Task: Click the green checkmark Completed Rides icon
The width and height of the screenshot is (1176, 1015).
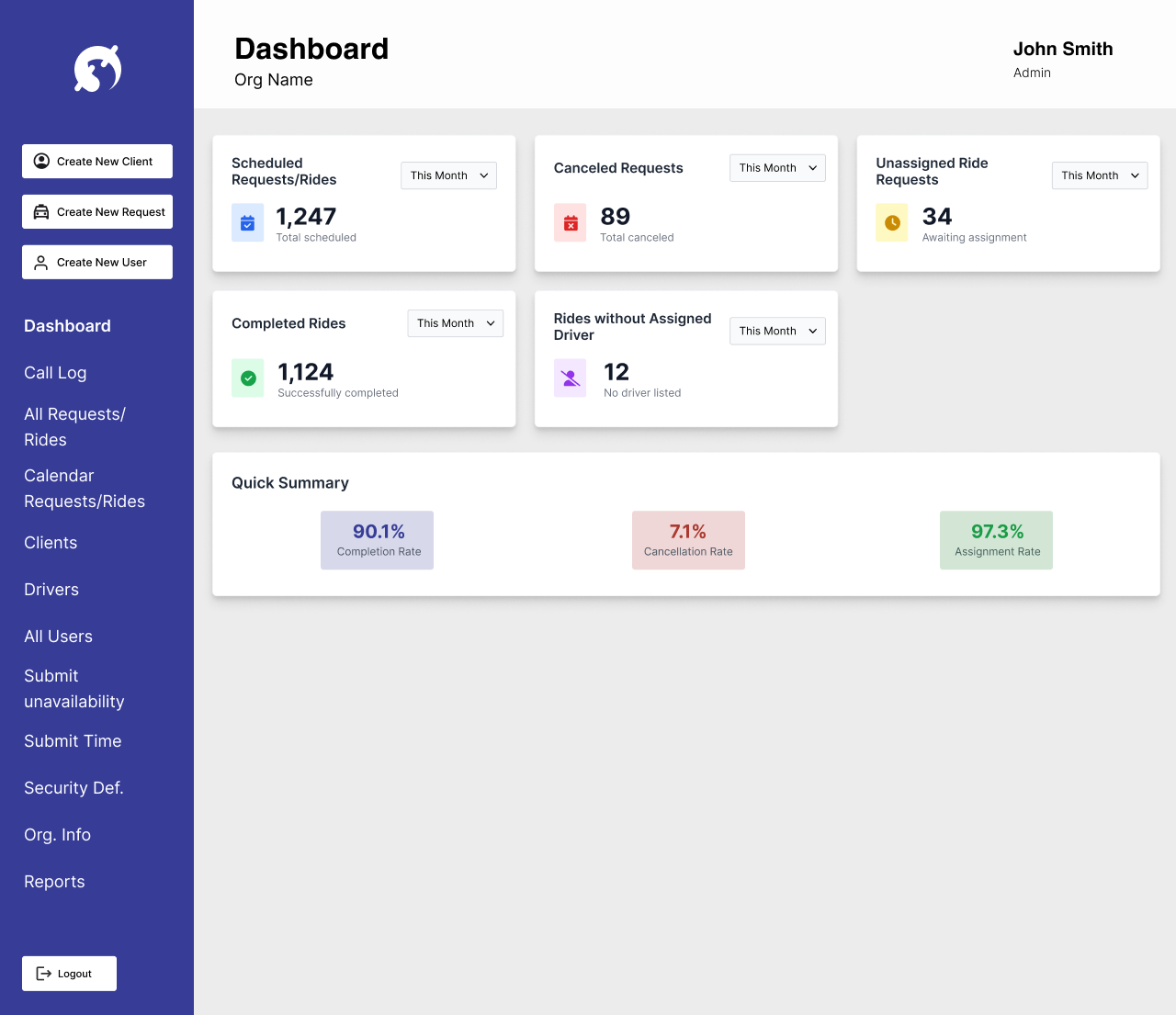Action: 248,378
